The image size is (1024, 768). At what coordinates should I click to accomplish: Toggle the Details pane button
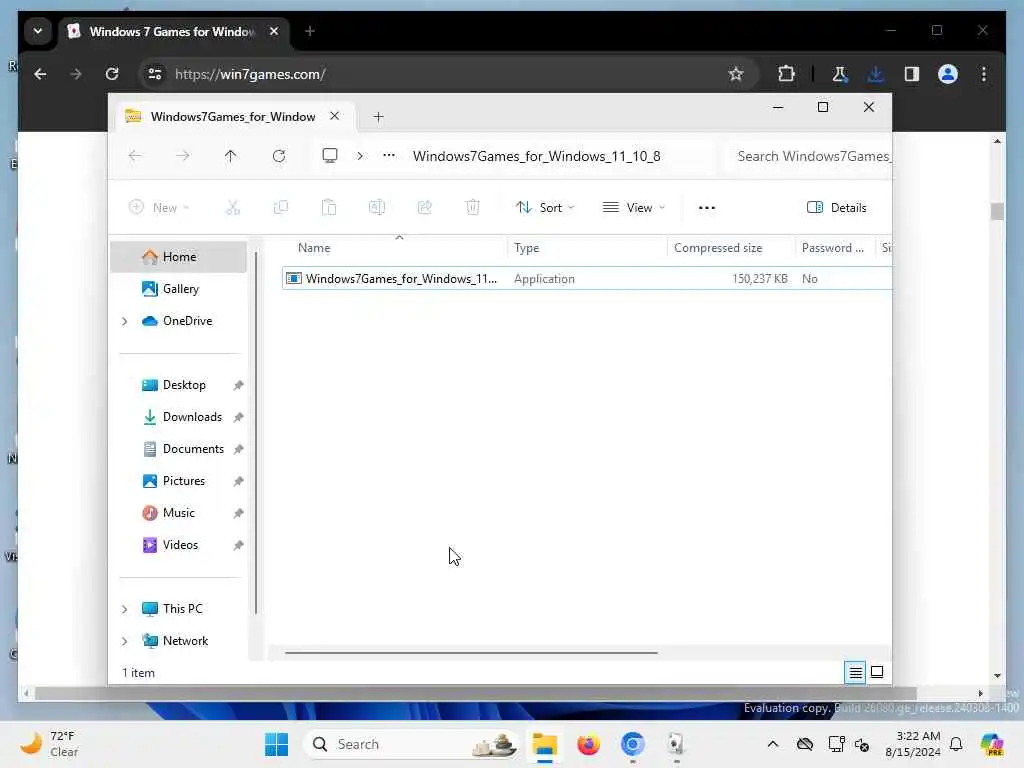click(x=837, y=208)
